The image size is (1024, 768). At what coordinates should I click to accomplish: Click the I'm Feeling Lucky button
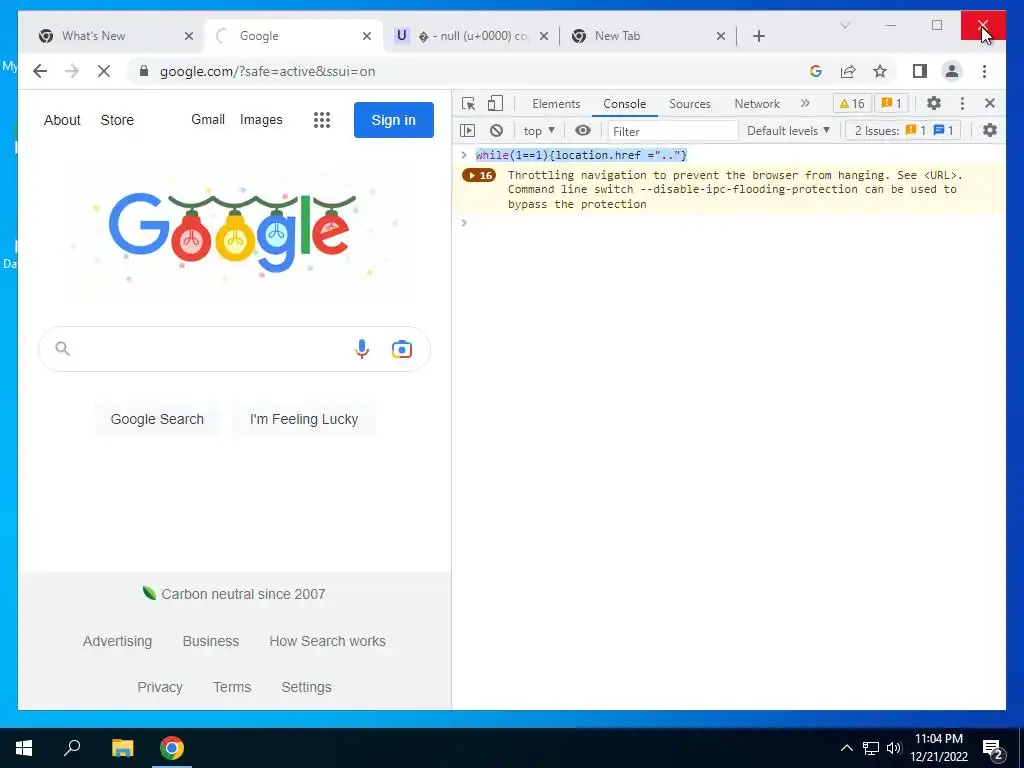[x=304, y=419]
